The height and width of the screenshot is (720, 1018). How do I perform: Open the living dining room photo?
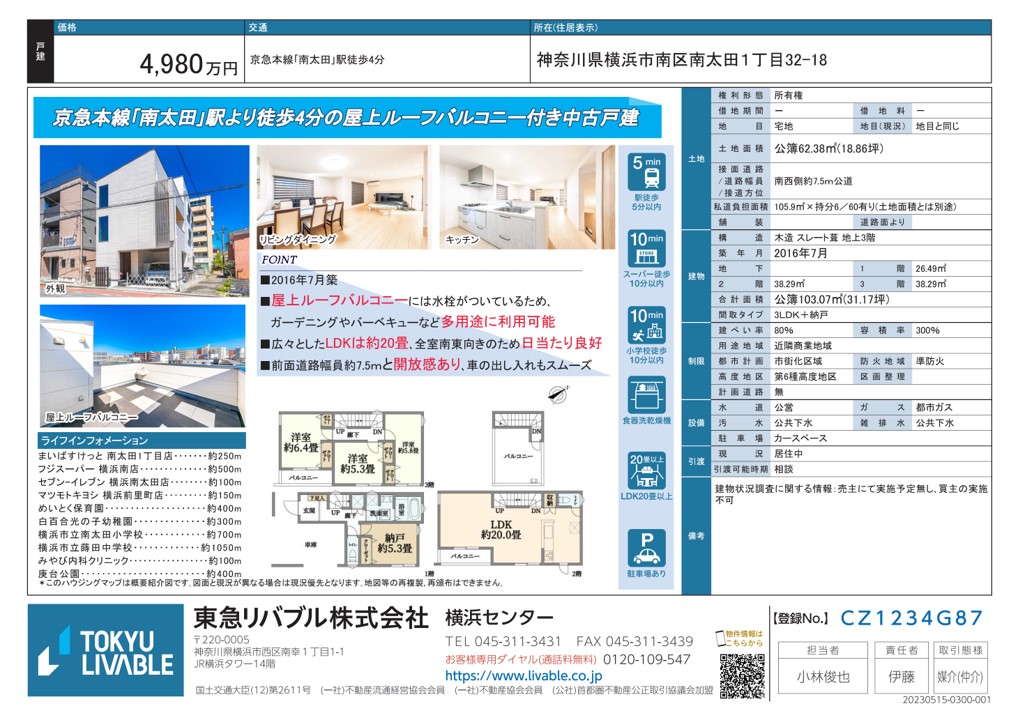point(343,196)
